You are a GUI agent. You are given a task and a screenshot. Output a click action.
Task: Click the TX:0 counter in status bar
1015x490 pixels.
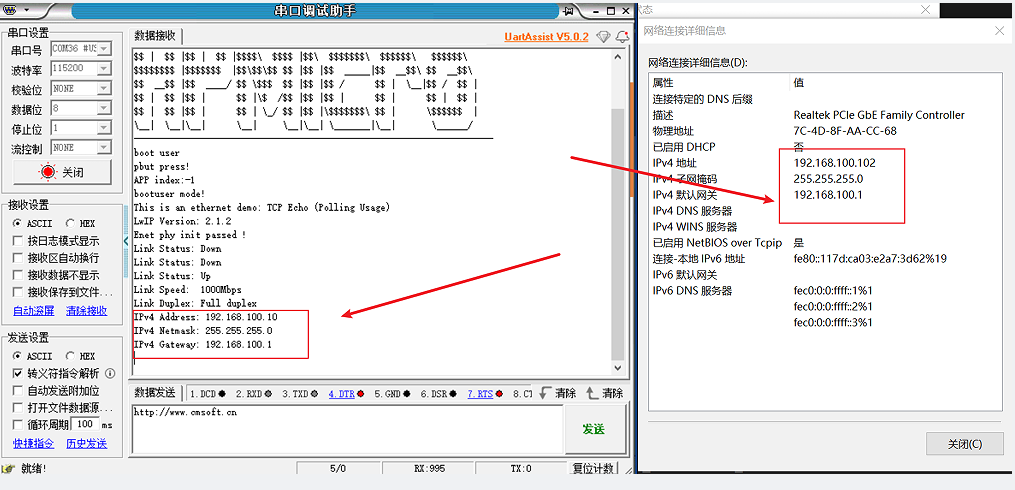pos(521,469)
